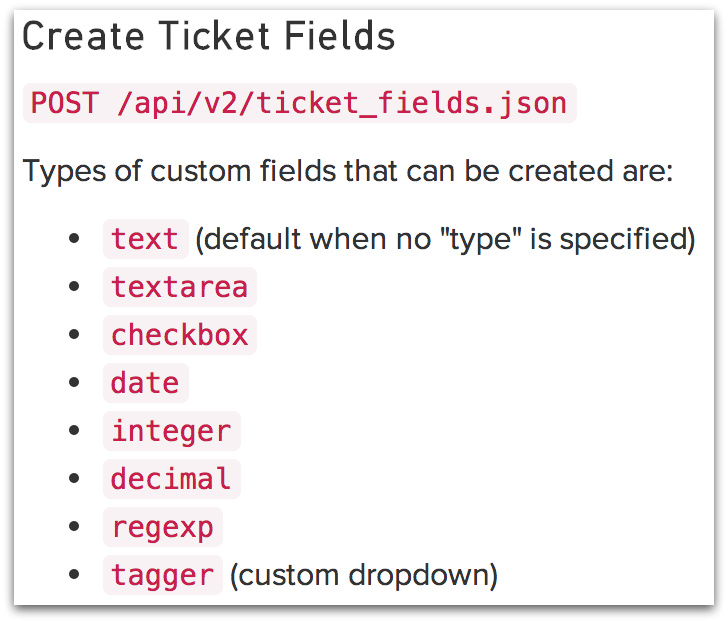
Task: Click the POST /api/v2/ticket_fields.json endpoint code
Action: 299,103
